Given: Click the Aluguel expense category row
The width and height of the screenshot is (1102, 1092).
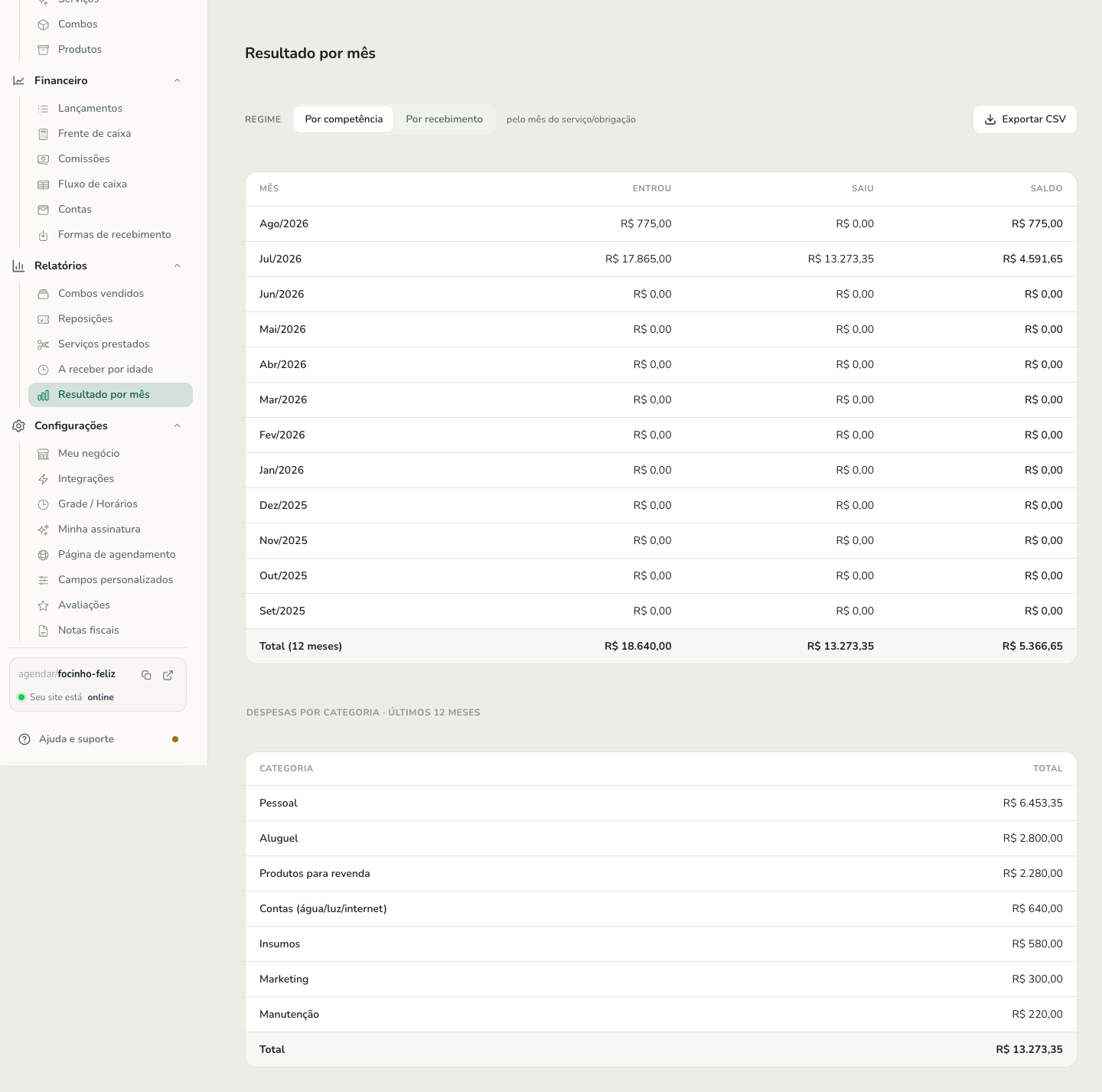Looking at the screenshot, I should (661, 839).
